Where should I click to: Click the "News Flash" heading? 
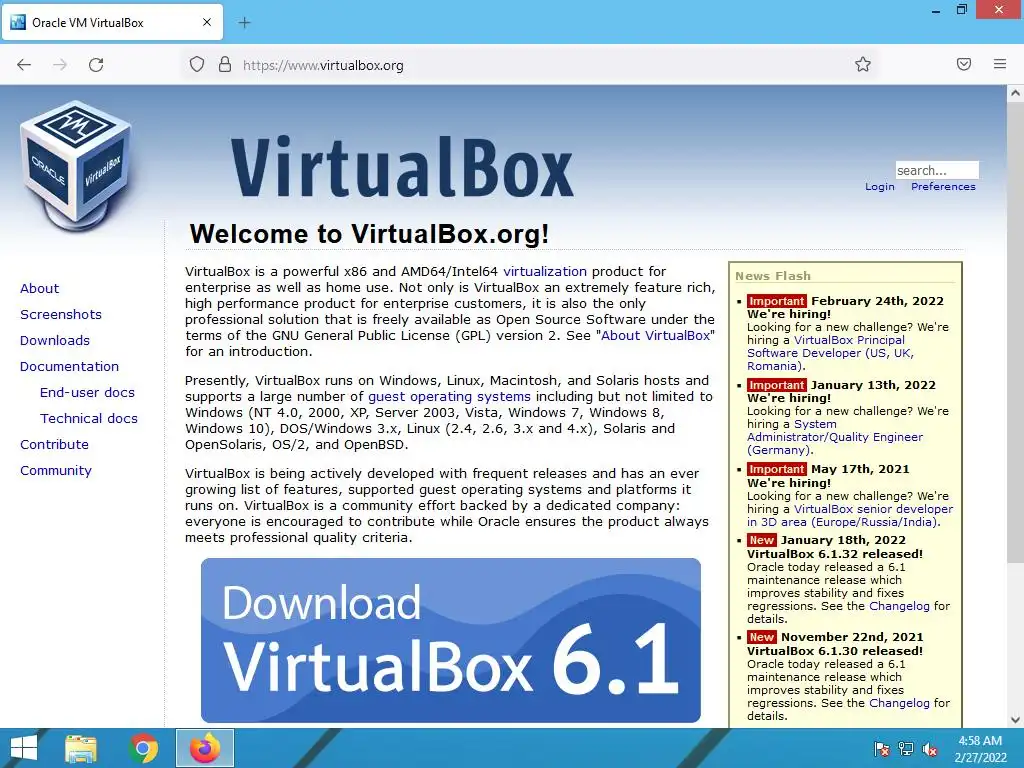[773, 276]
